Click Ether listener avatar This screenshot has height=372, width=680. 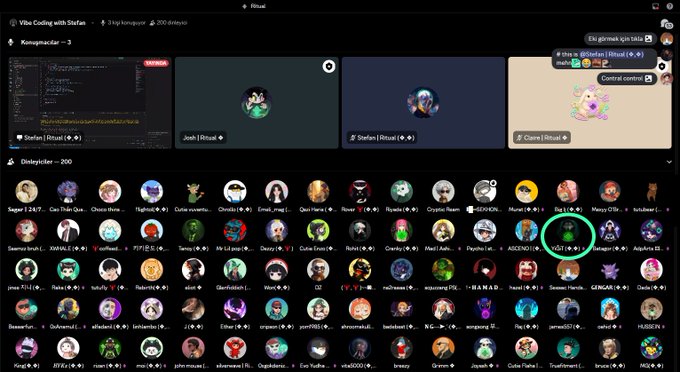pyautogui.click(x=235, y=309)
